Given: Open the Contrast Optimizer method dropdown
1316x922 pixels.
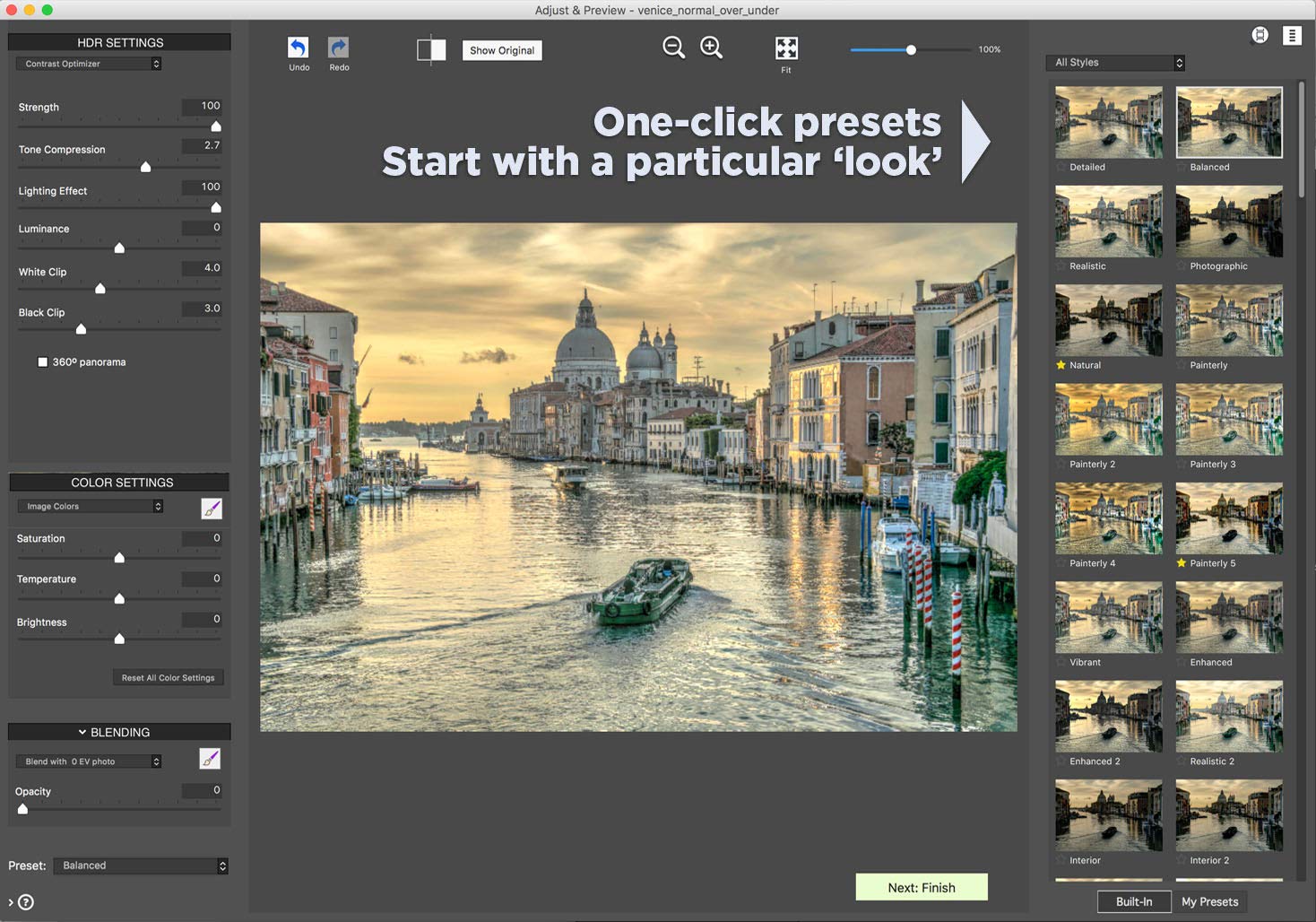Looking at the screenshot, I should pyautogui.click(x=89, y=64).
